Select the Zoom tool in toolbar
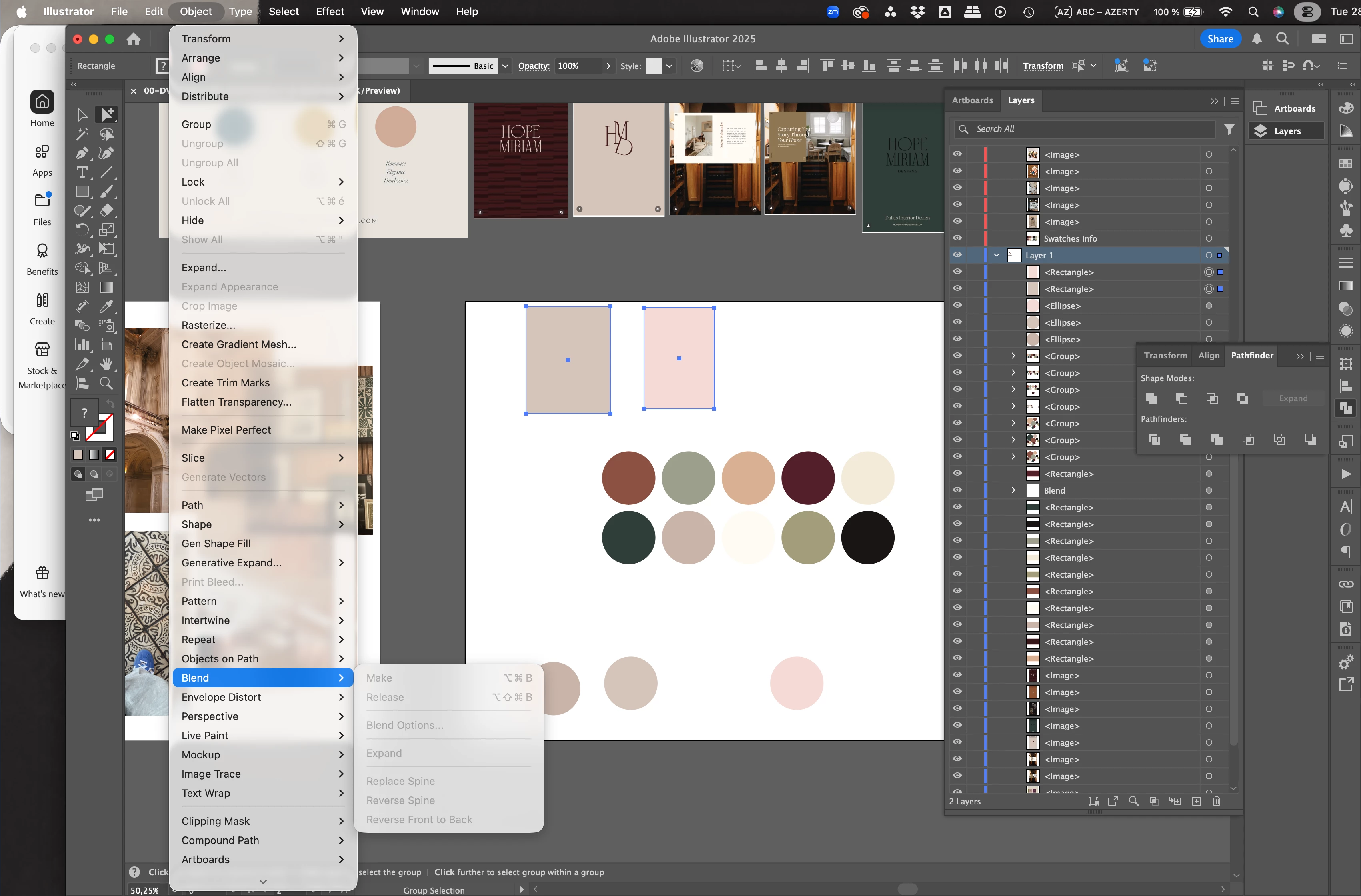 pos(106,383)
